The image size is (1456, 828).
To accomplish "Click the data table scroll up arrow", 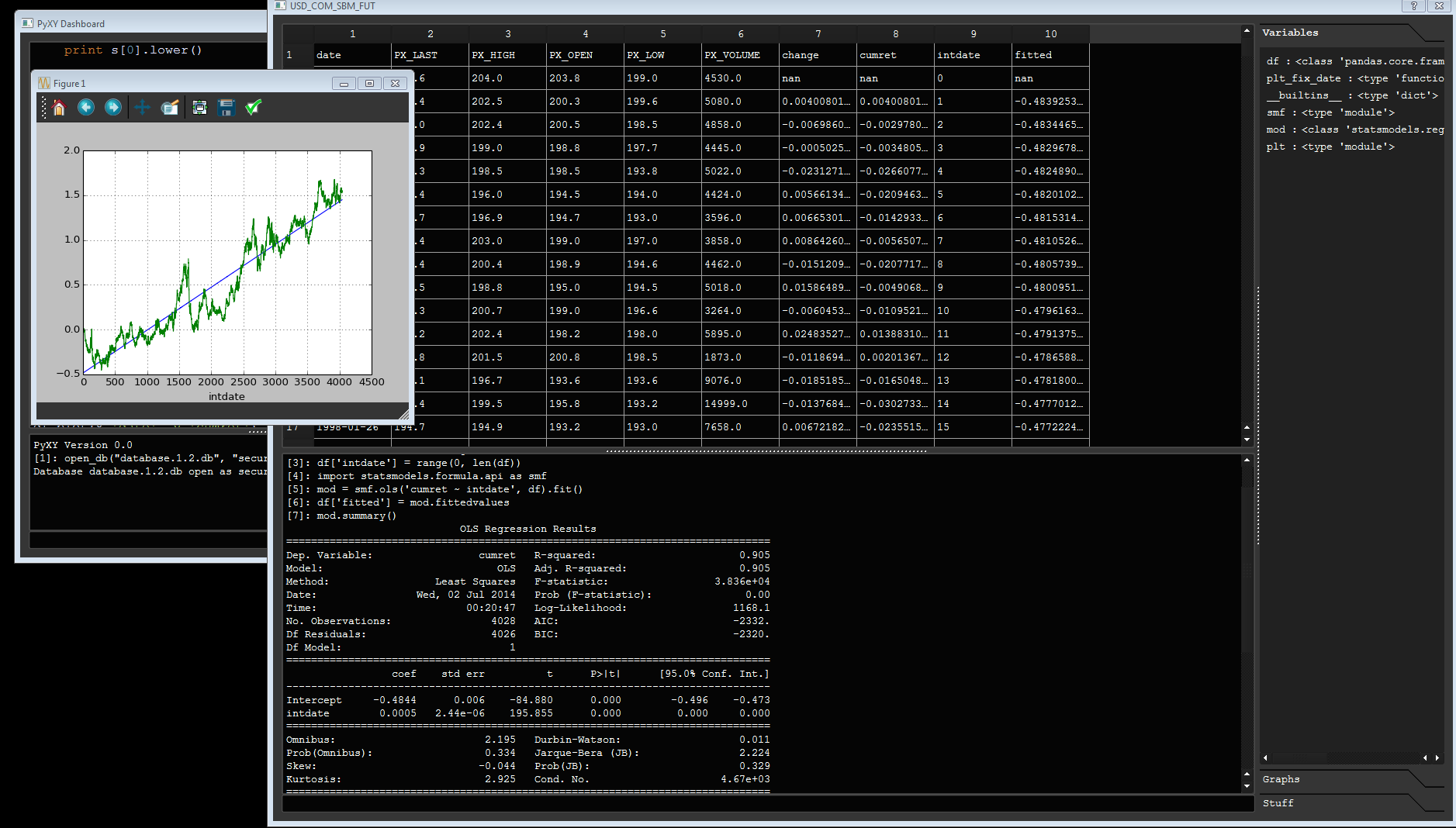I will point(1247,31).
